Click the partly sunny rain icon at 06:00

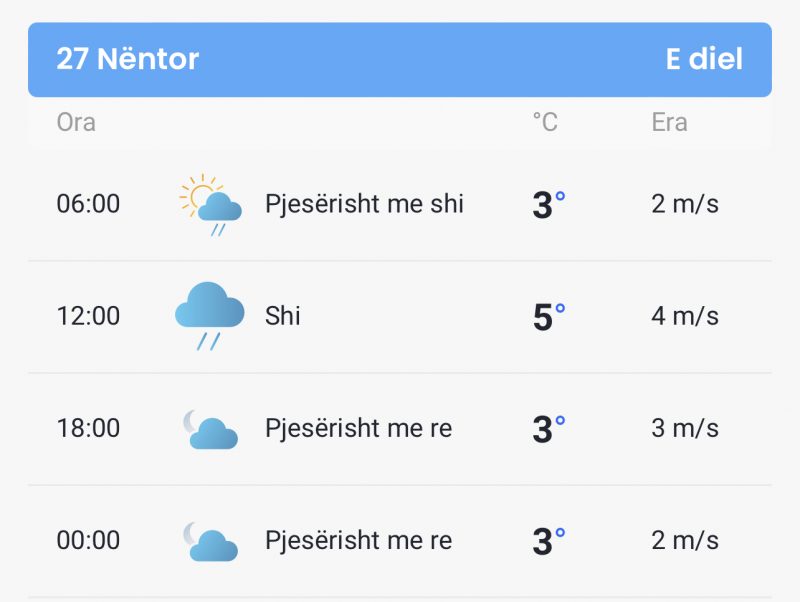point(210,205)
